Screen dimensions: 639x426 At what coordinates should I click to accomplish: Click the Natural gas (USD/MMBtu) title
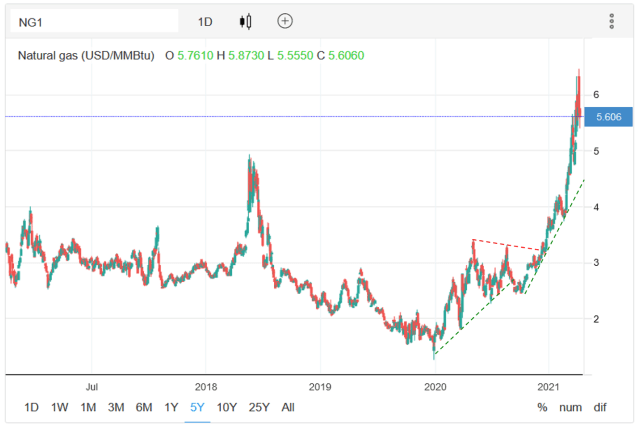click(86, 55)
